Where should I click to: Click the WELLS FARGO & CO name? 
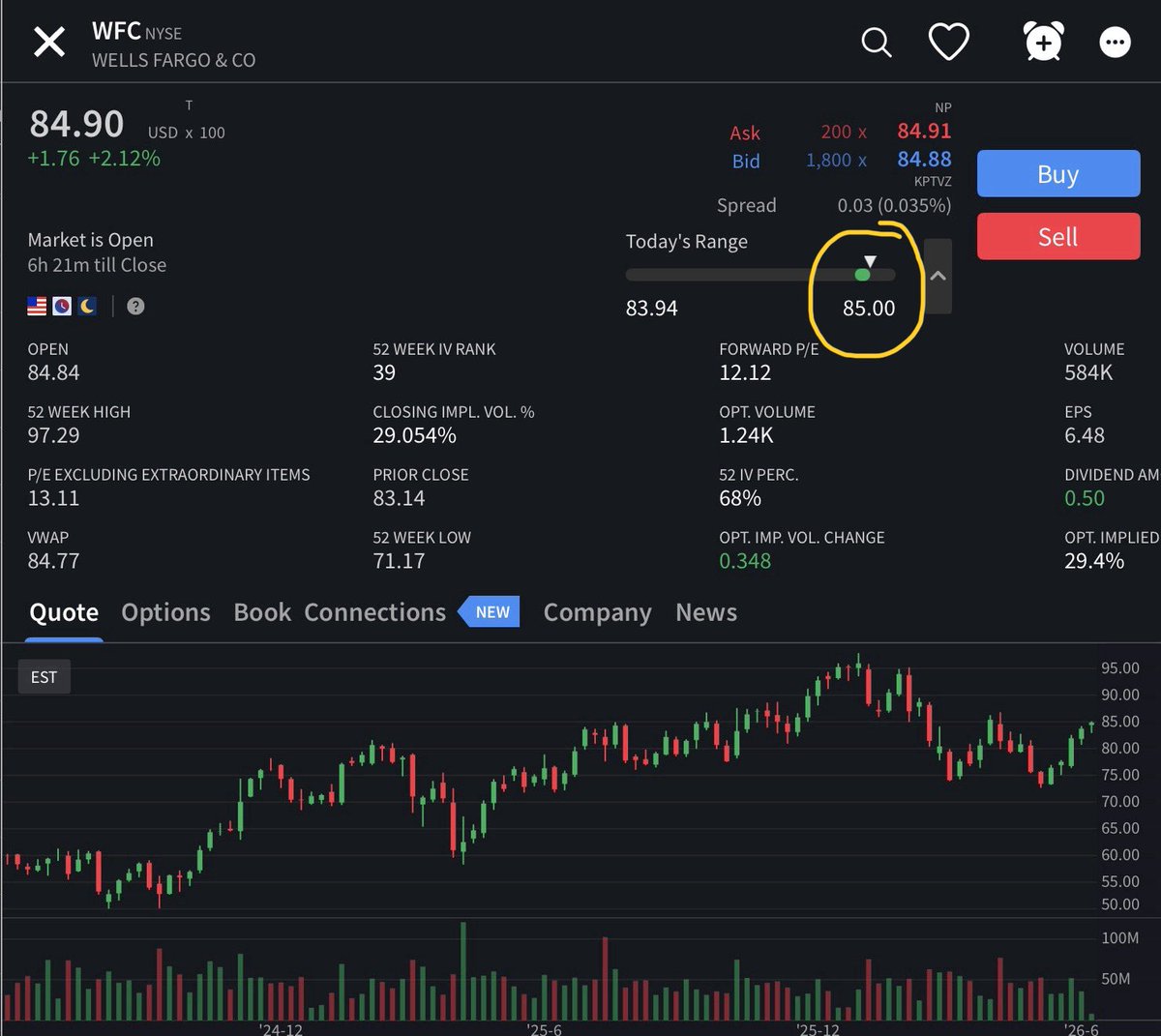[173, 60]
